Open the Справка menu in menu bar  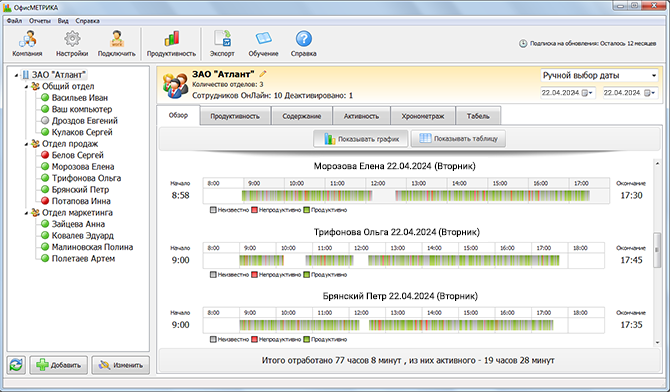click(x=88, y=21)
